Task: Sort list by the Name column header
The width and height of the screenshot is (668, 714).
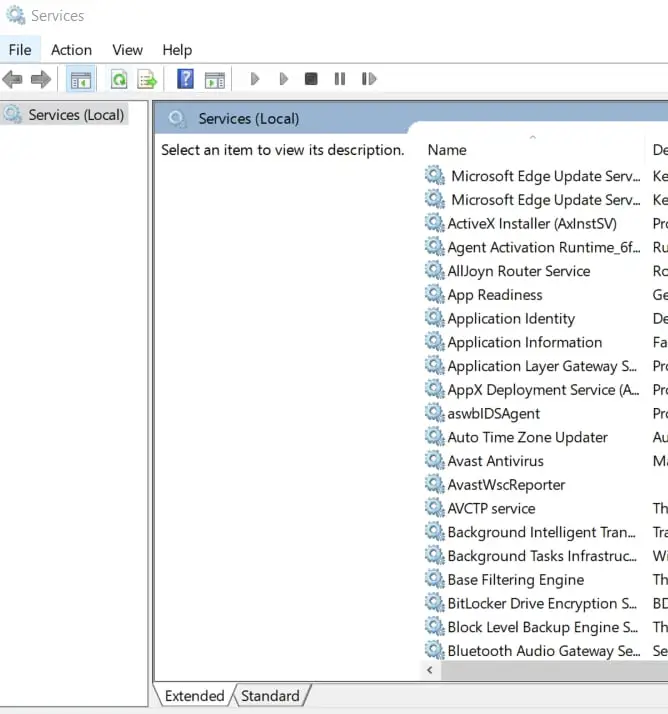Action: 533,149
